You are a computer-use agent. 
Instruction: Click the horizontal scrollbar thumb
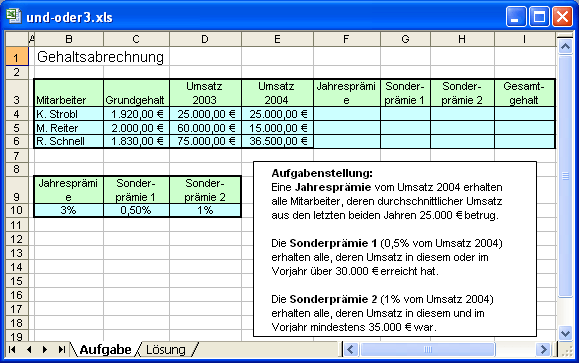(x=428, y=349)
